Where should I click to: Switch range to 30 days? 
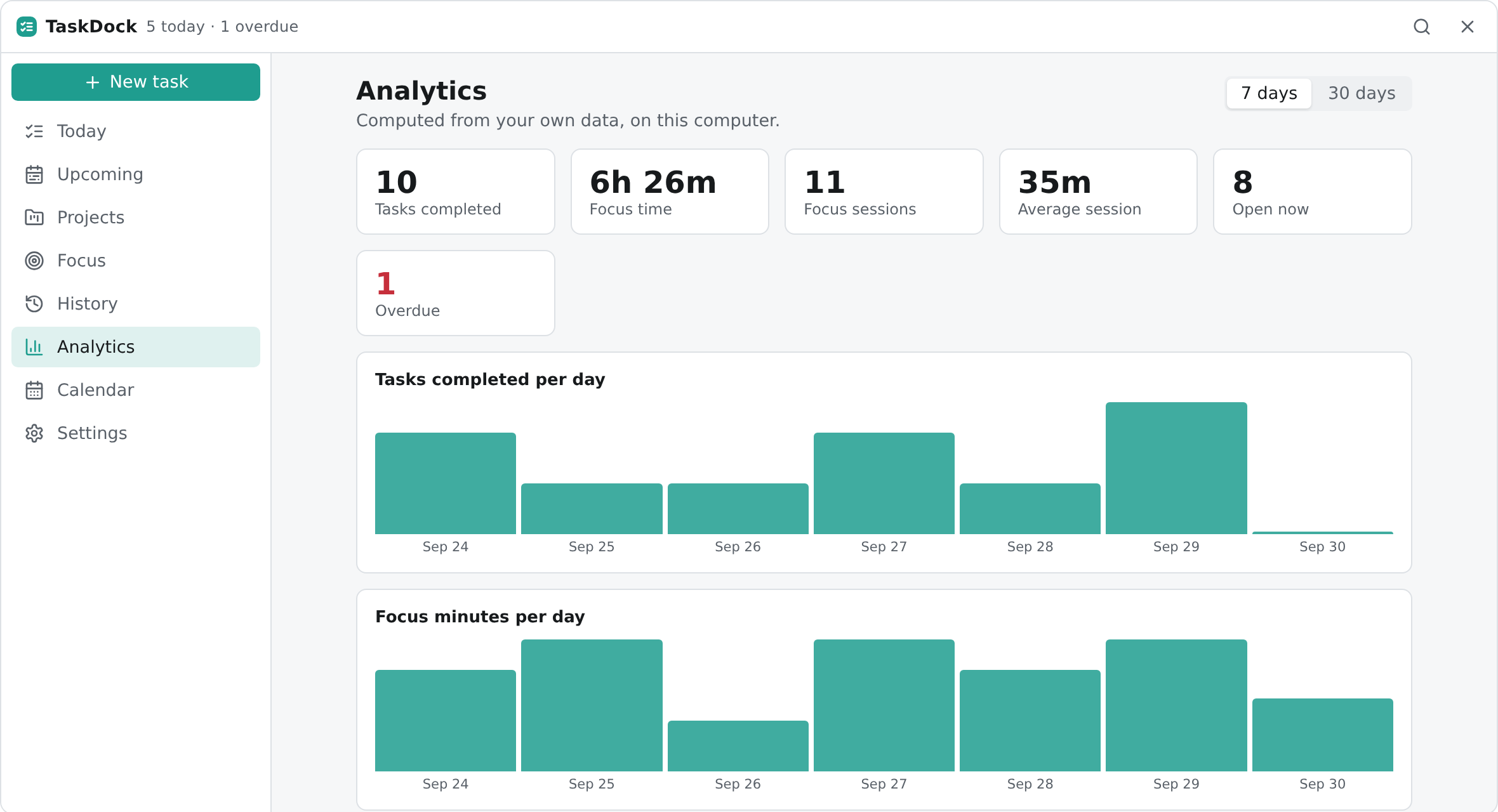(1362, 93)
